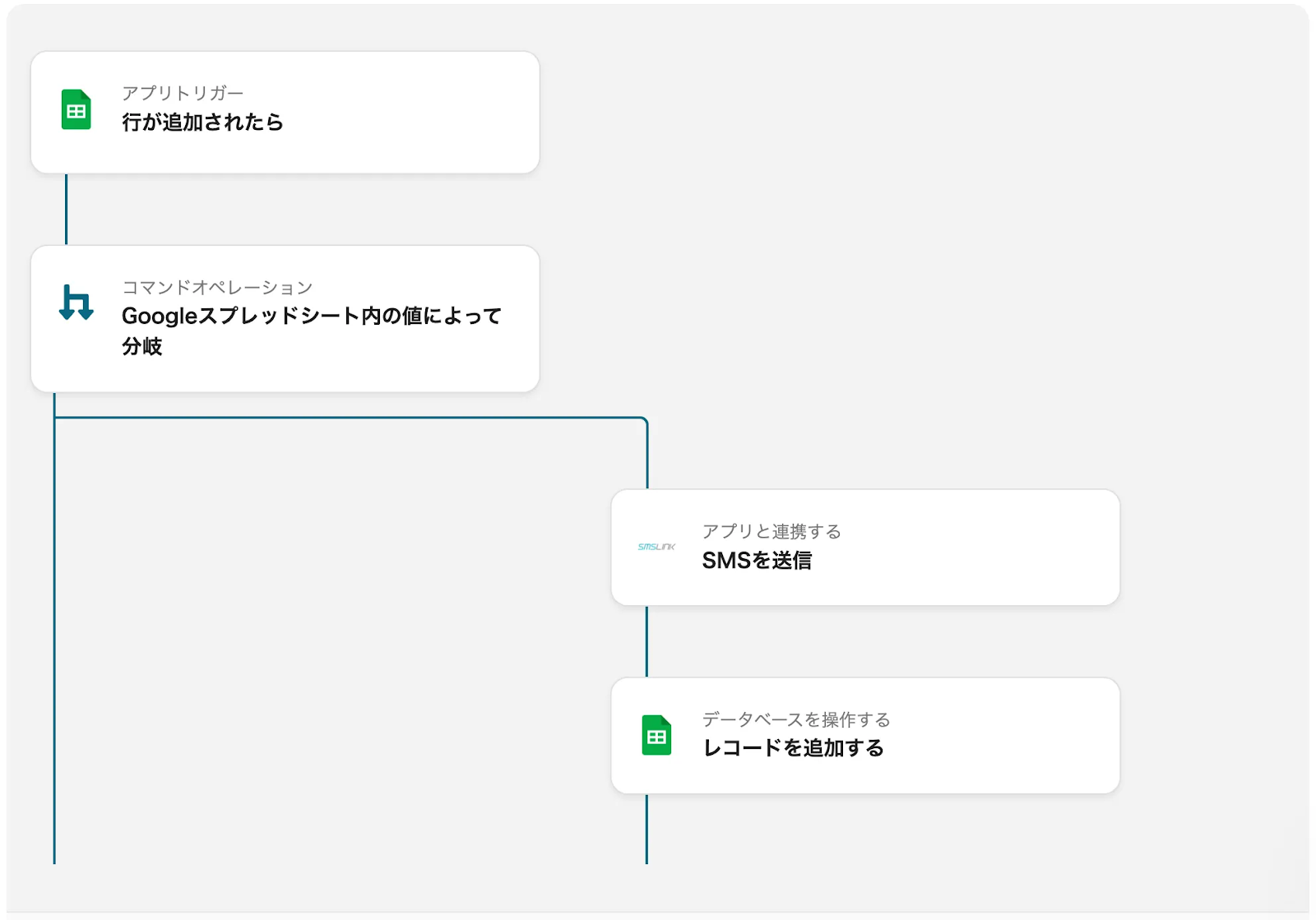
Task: Select the アプリトリガー label
Action: 183,93
